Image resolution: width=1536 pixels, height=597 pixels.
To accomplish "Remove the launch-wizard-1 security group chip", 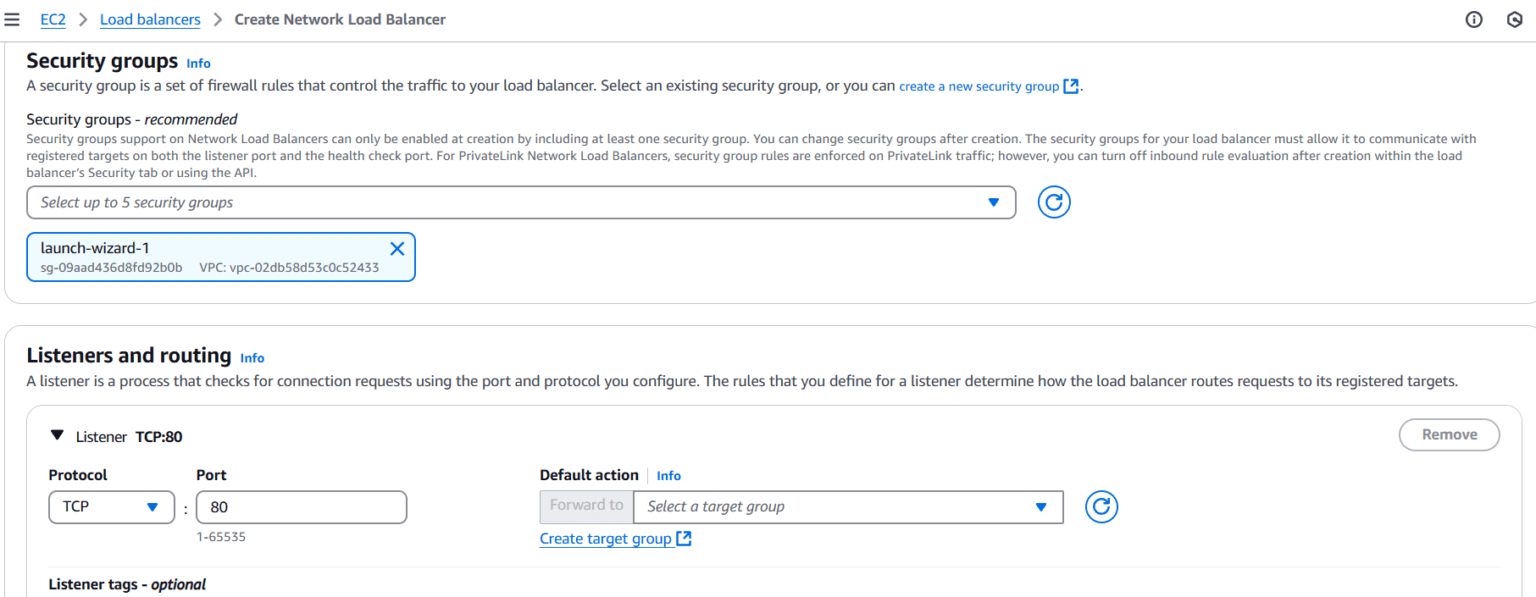I will tap(397, 248).
